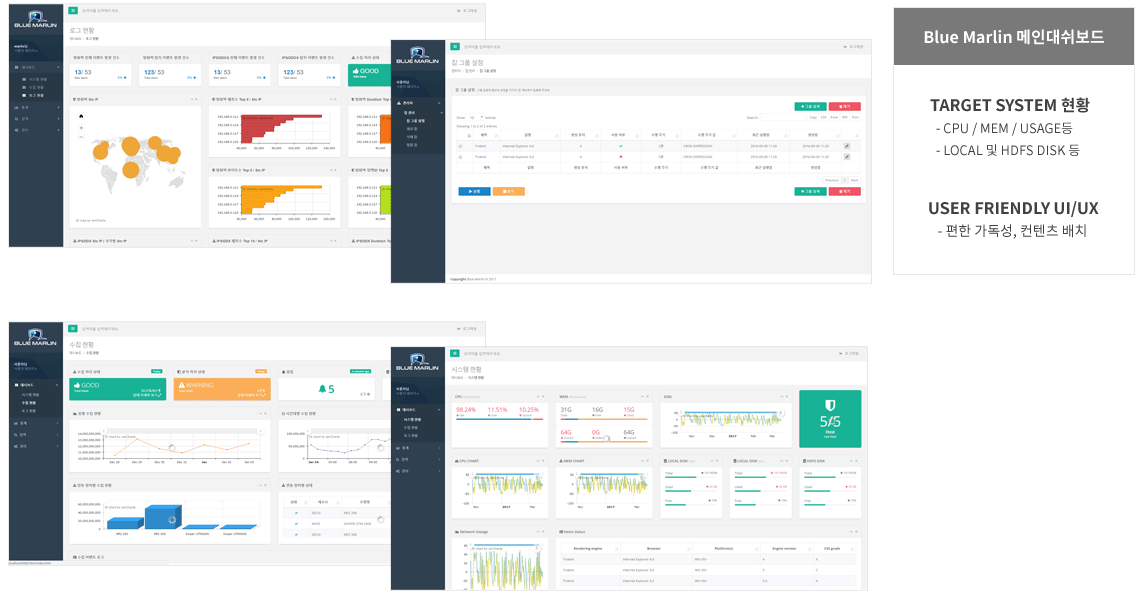Image resolution: width=1140 pixels, height=600 pixels.
Task: Click the shield icon on the 5/5 Host card
Action: pyautogui.click(x=830, y=405)
